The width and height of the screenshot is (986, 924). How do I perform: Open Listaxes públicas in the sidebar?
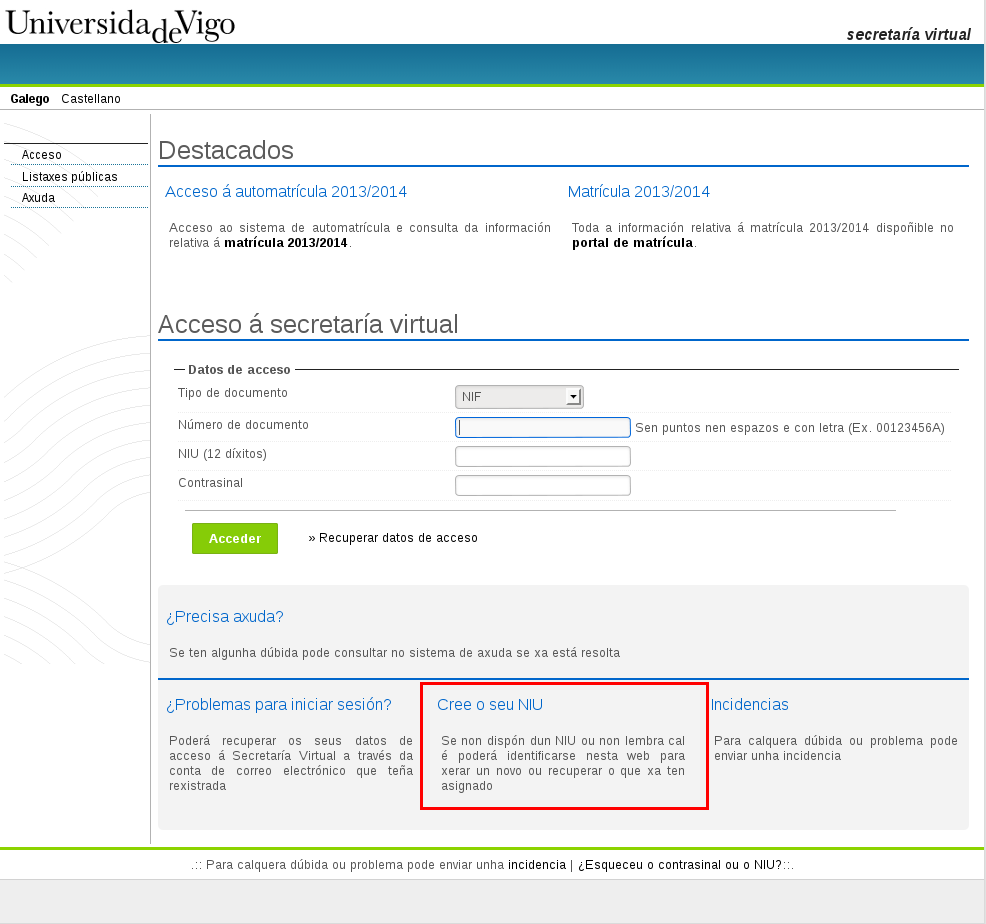70,177
